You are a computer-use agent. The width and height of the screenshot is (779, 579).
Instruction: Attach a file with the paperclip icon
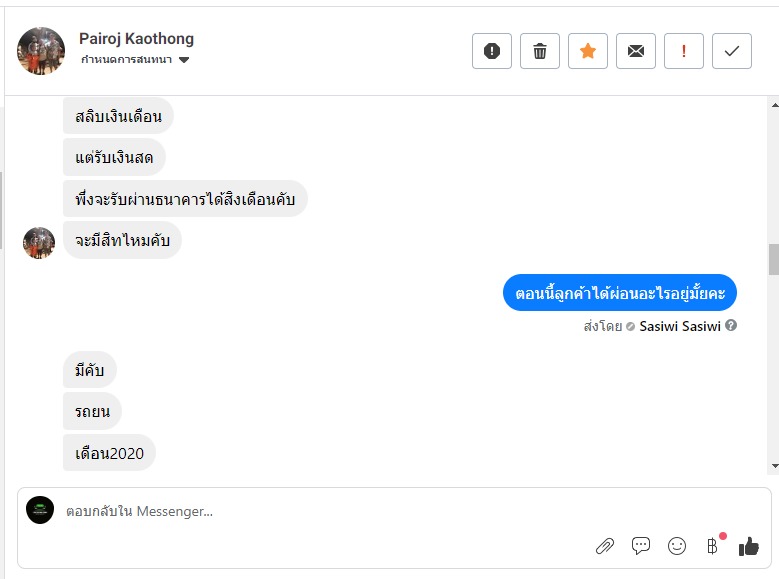[x=605, y=546]
